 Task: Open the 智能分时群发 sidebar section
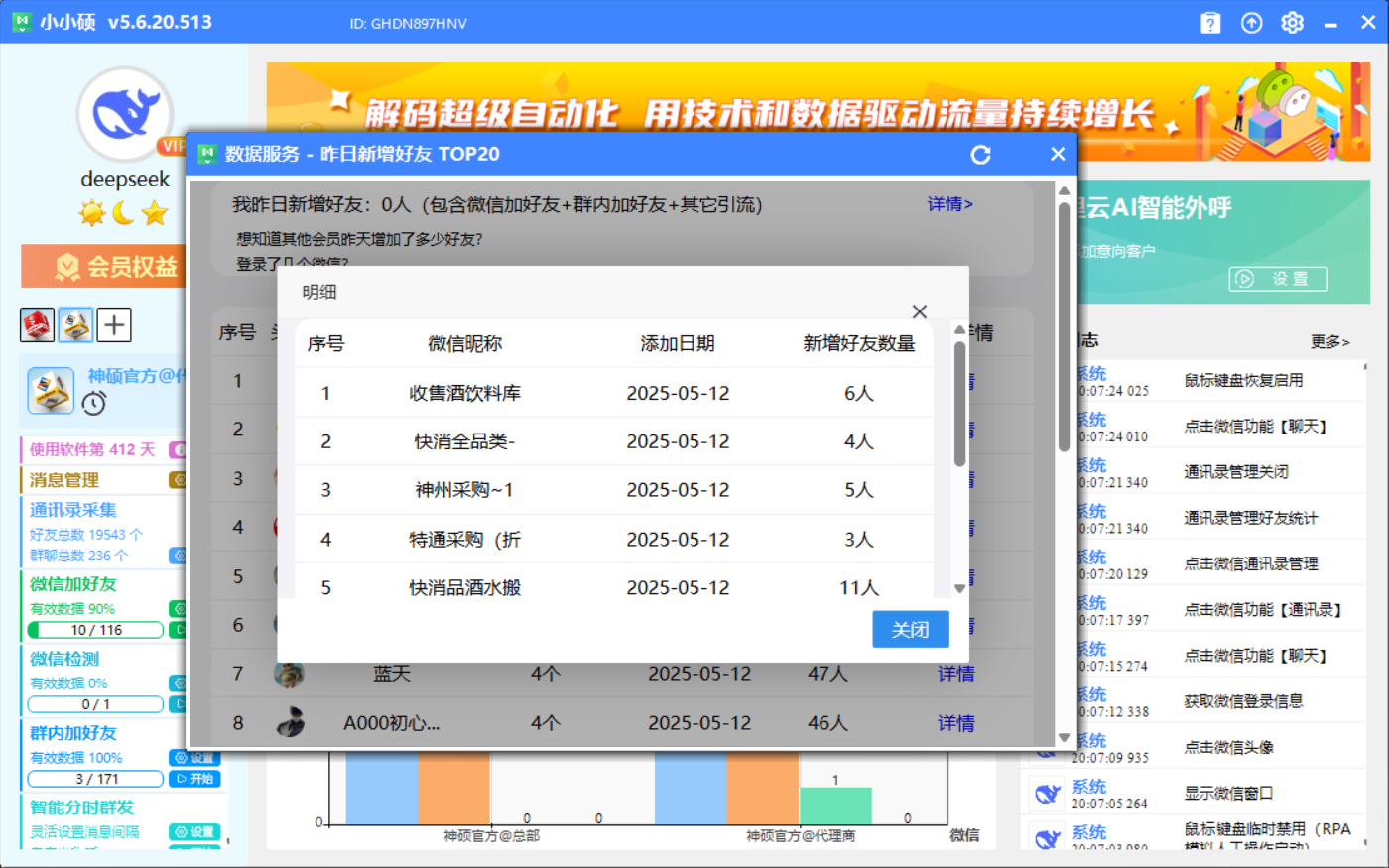click(x=81, y=807)
